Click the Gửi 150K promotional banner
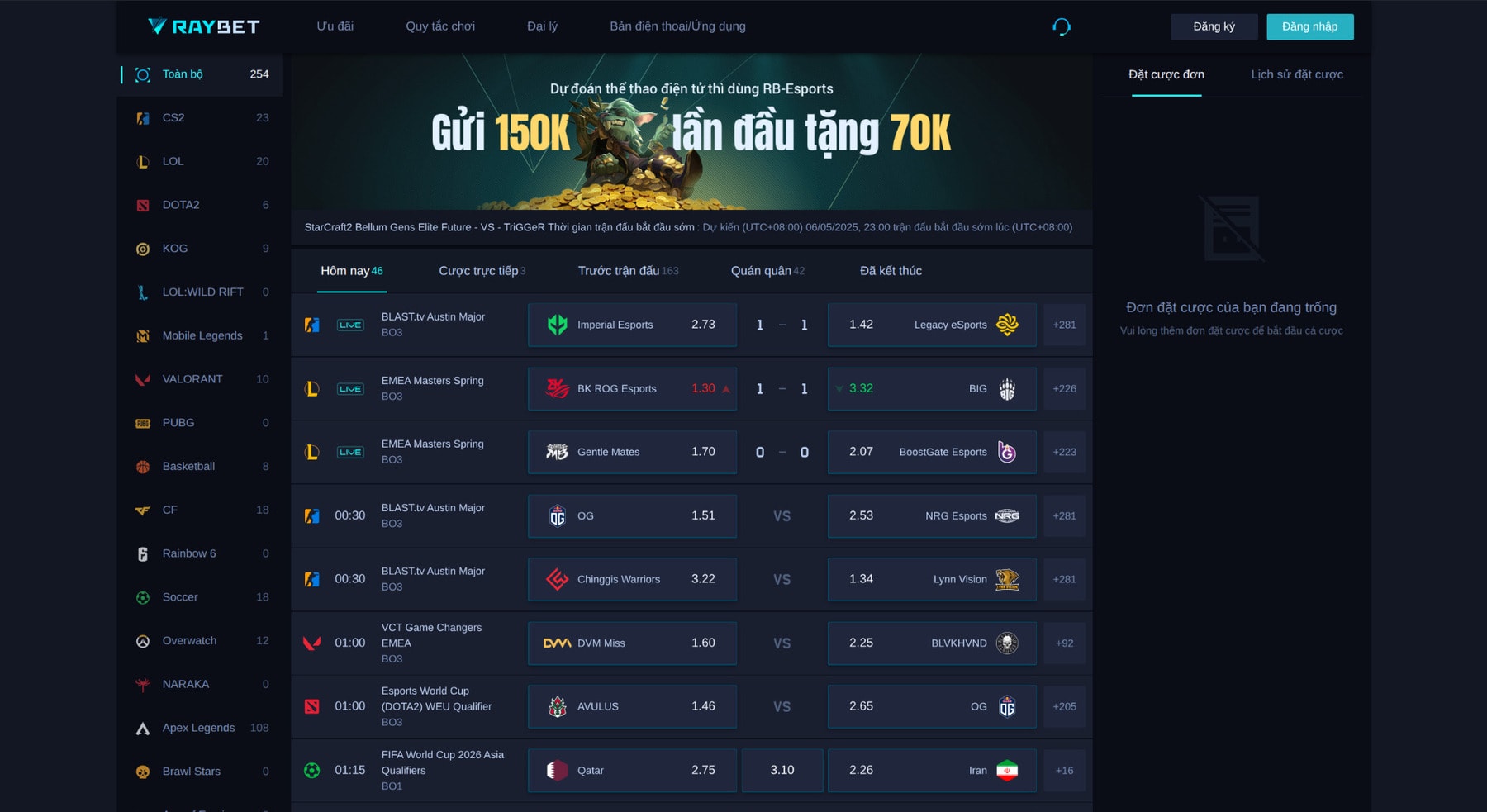1487x812 pixels. (x=691, y=131)
